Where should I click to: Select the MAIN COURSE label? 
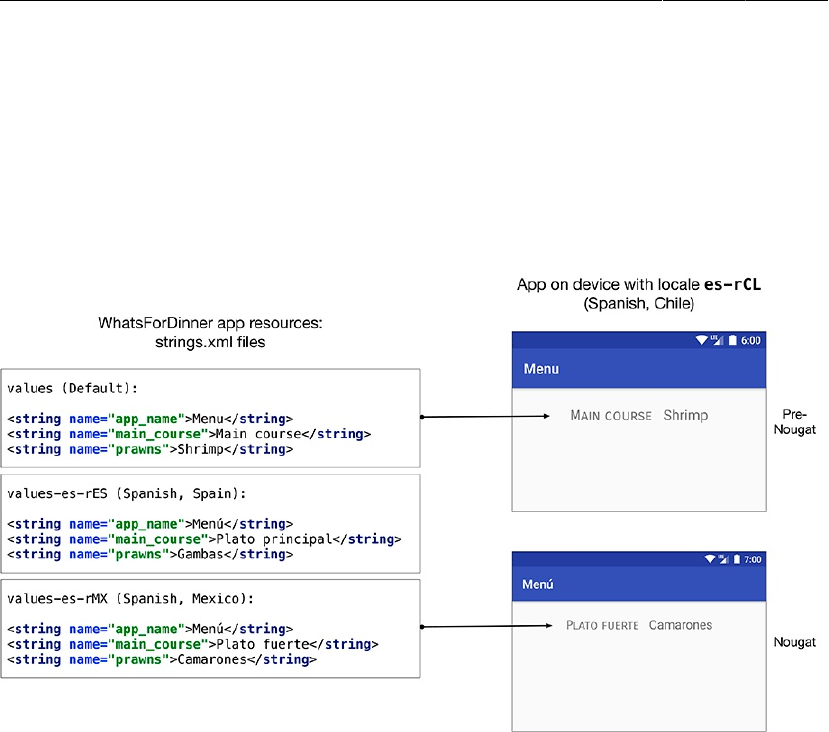(x=611, y=416)
